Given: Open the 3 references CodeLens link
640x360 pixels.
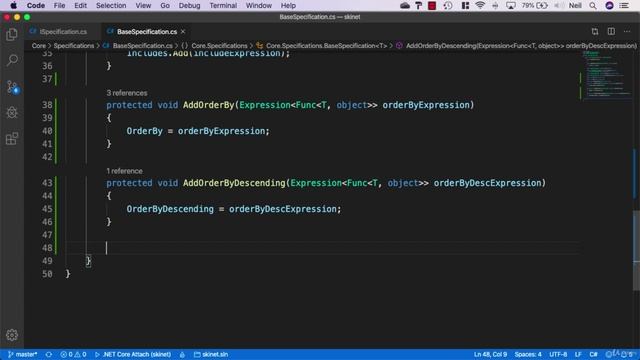Looking at the screenshot, I should coord(127,93).
